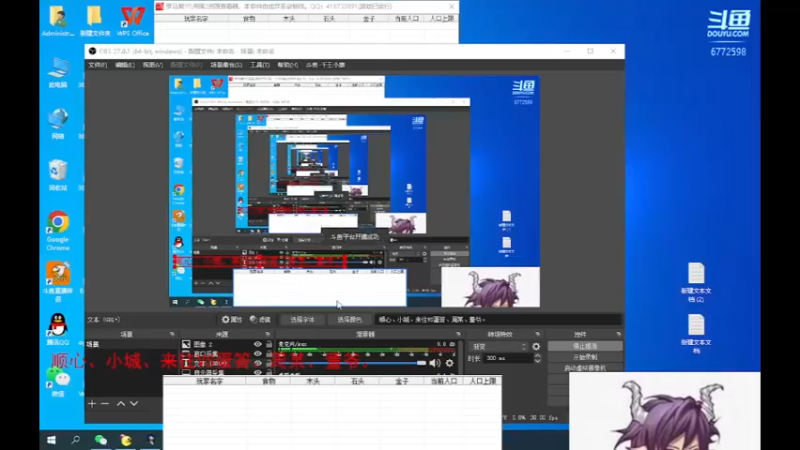Toggle lock on 文本 (GDI+) source
The height and width of the screenshot is (450, 800).
pos(269,363)
